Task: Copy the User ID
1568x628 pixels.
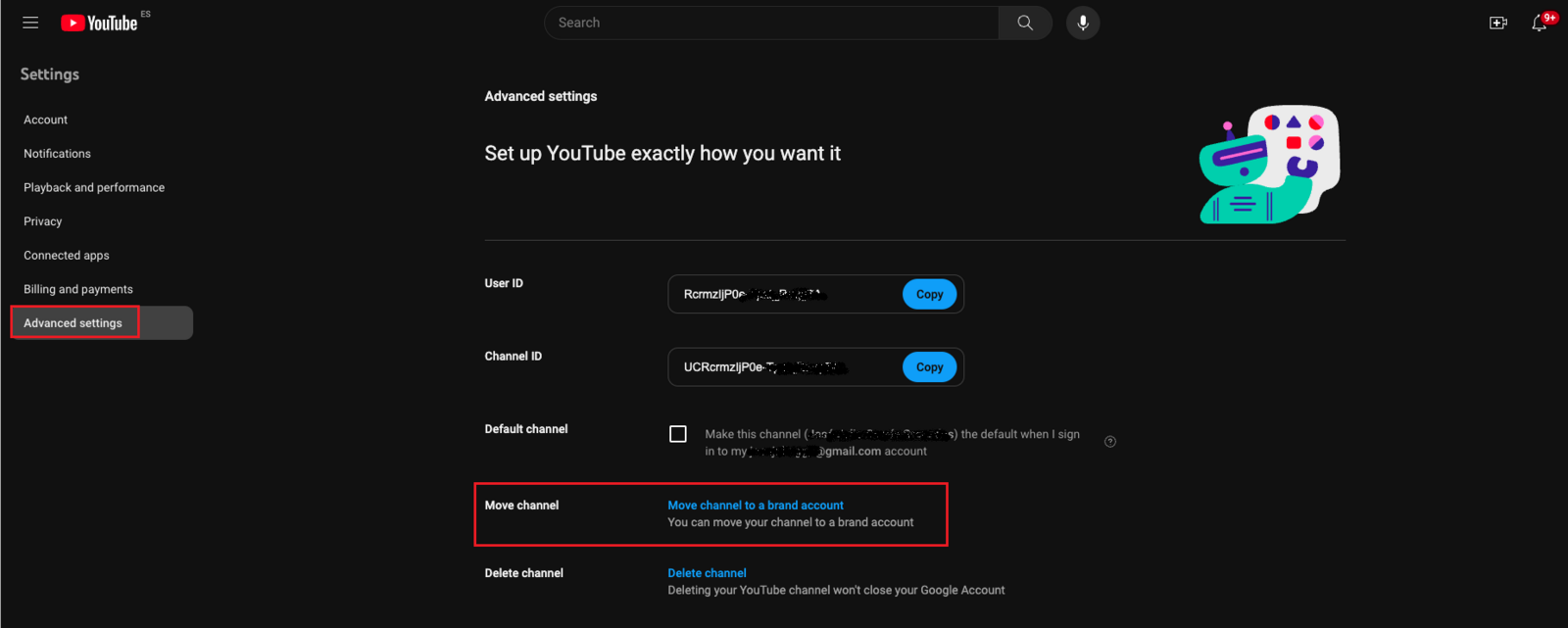Action: (929, 294)
